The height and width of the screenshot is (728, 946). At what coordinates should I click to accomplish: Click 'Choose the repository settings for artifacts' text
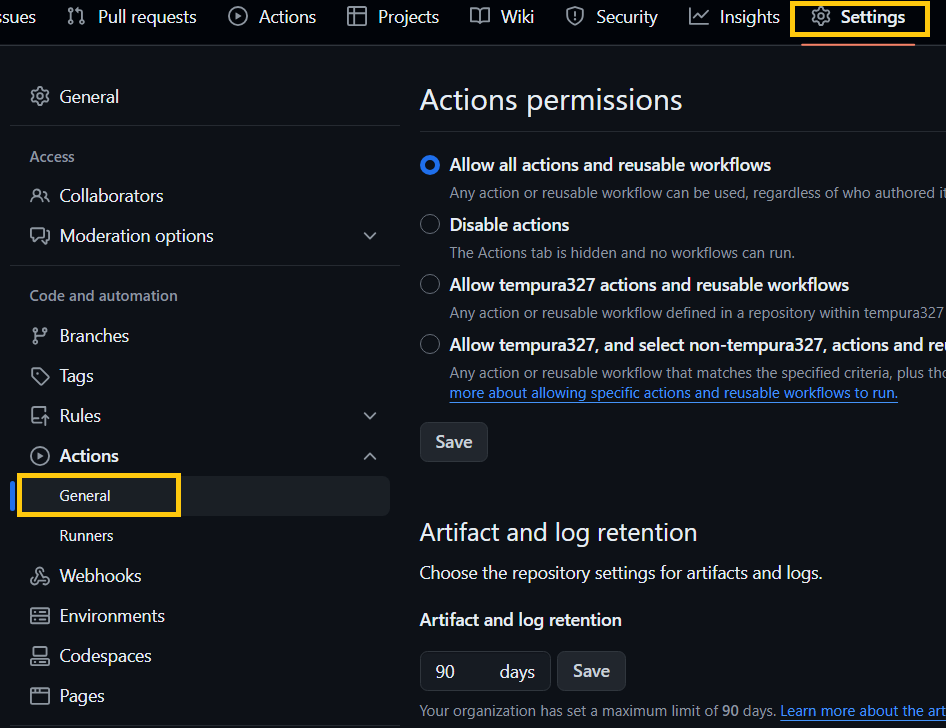[x=621, y=572]
